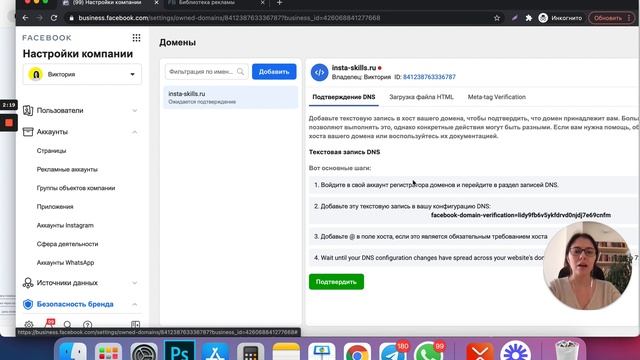Image resolution: width=640 pixels, height=360 pixels.
Task: Open Keynote from the dock
Action: [322, 351]
